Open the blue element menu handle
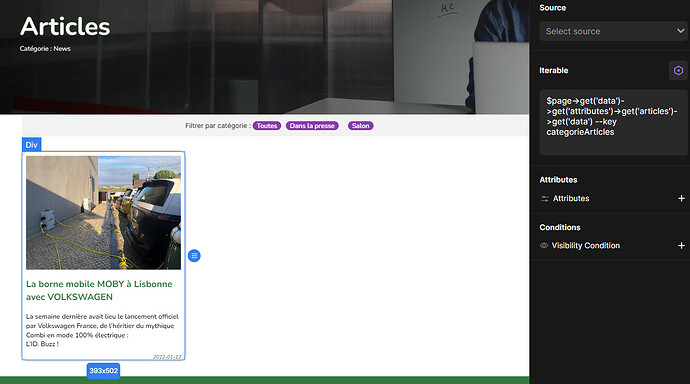Image resolution: width=690 pixels, height=384 pixels. (x=194, y=256)
